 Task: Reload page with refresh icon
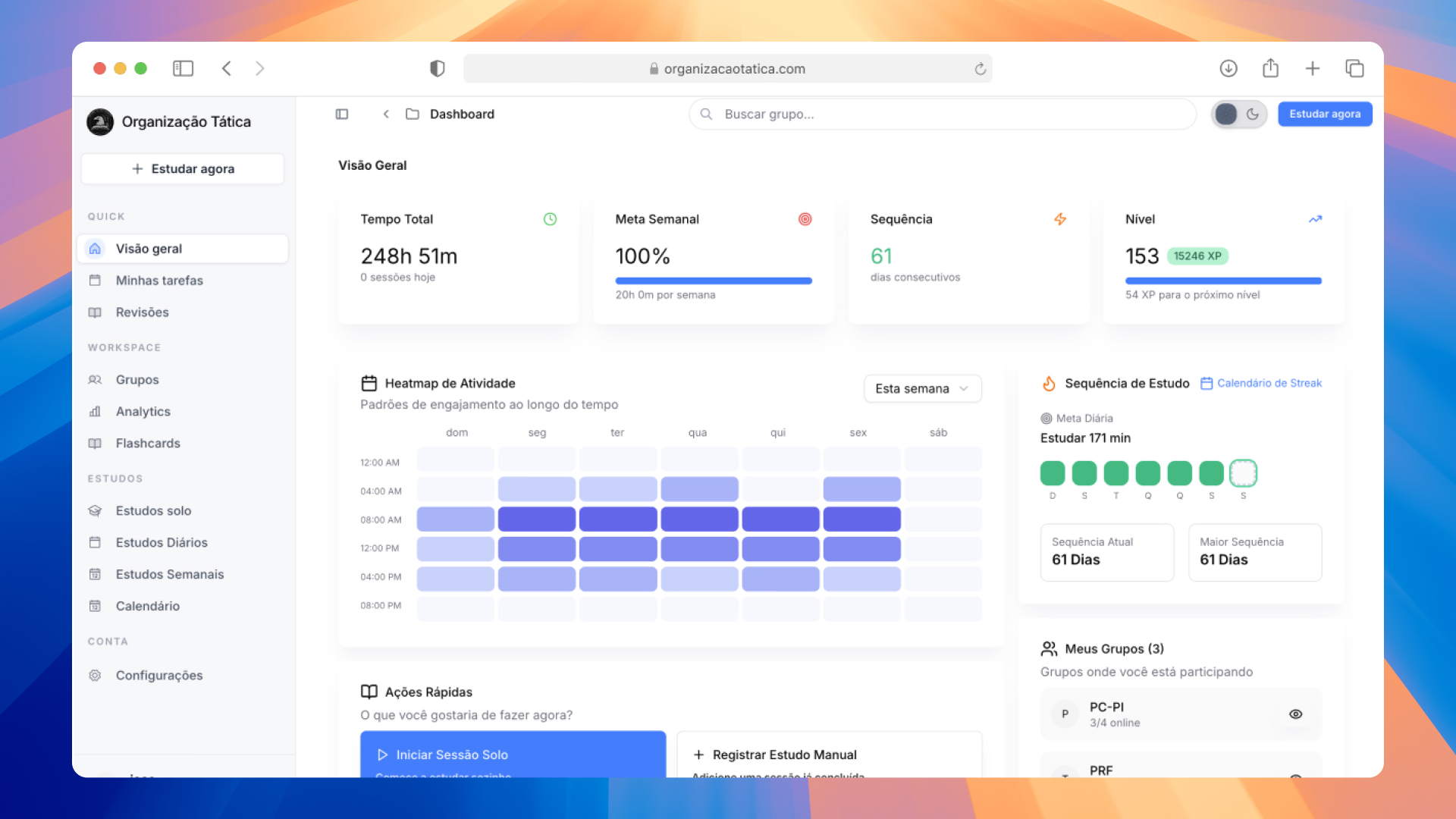tap(980, 69)
